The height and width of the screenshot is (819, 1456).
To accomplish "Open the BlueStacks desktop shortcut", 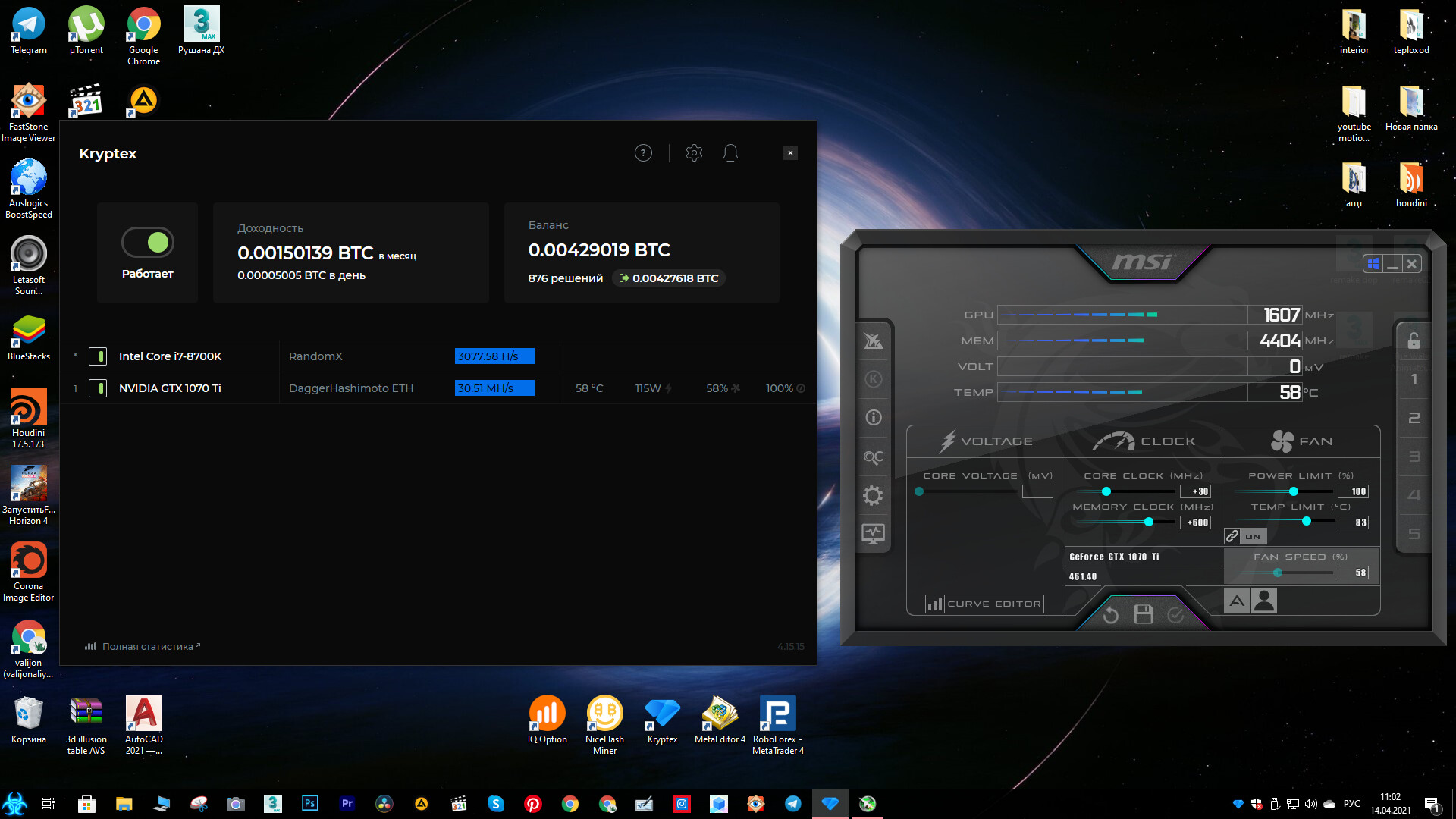I will pos(29,337).
